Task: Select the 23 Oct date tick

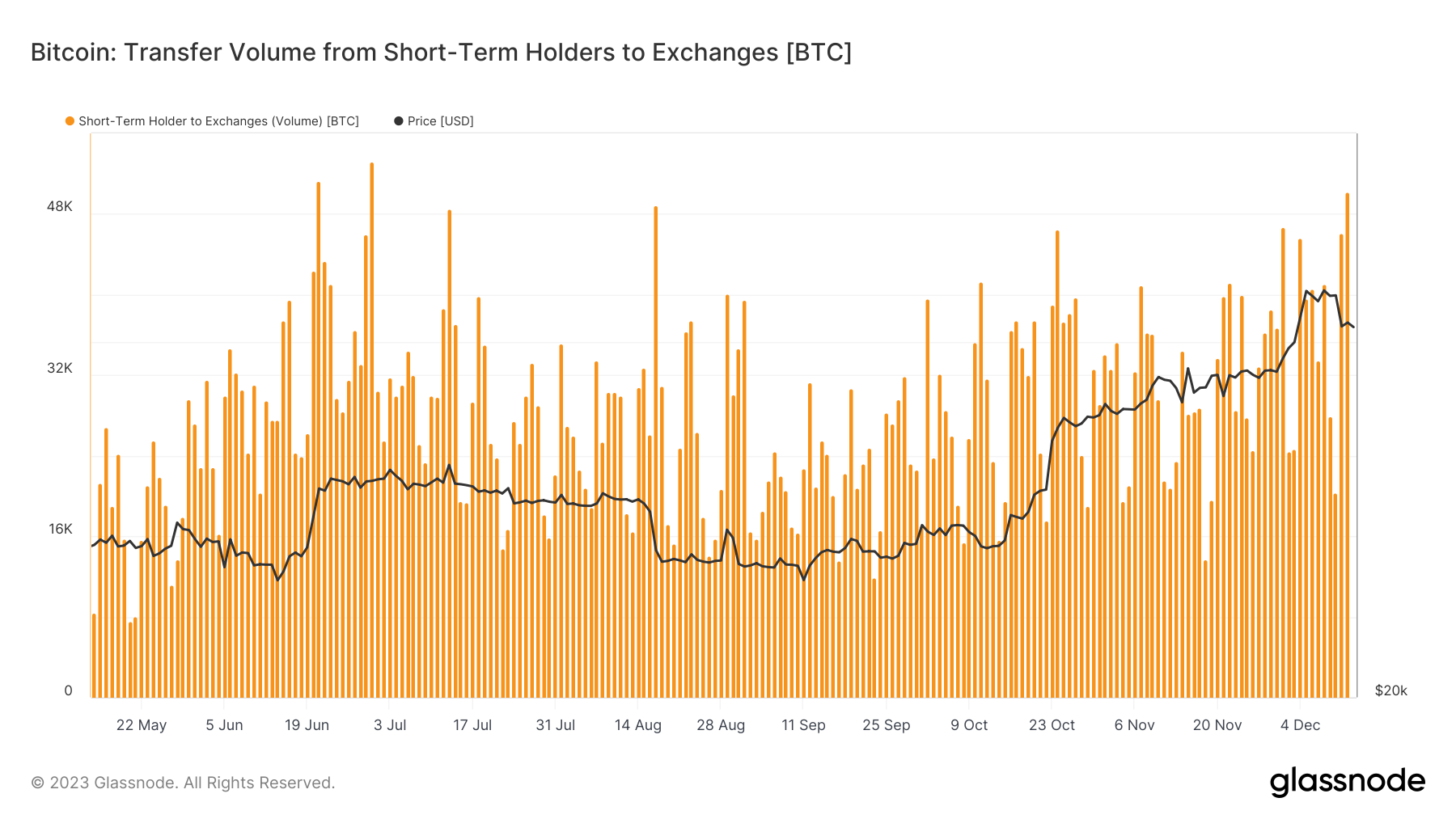Action: 1052,725
